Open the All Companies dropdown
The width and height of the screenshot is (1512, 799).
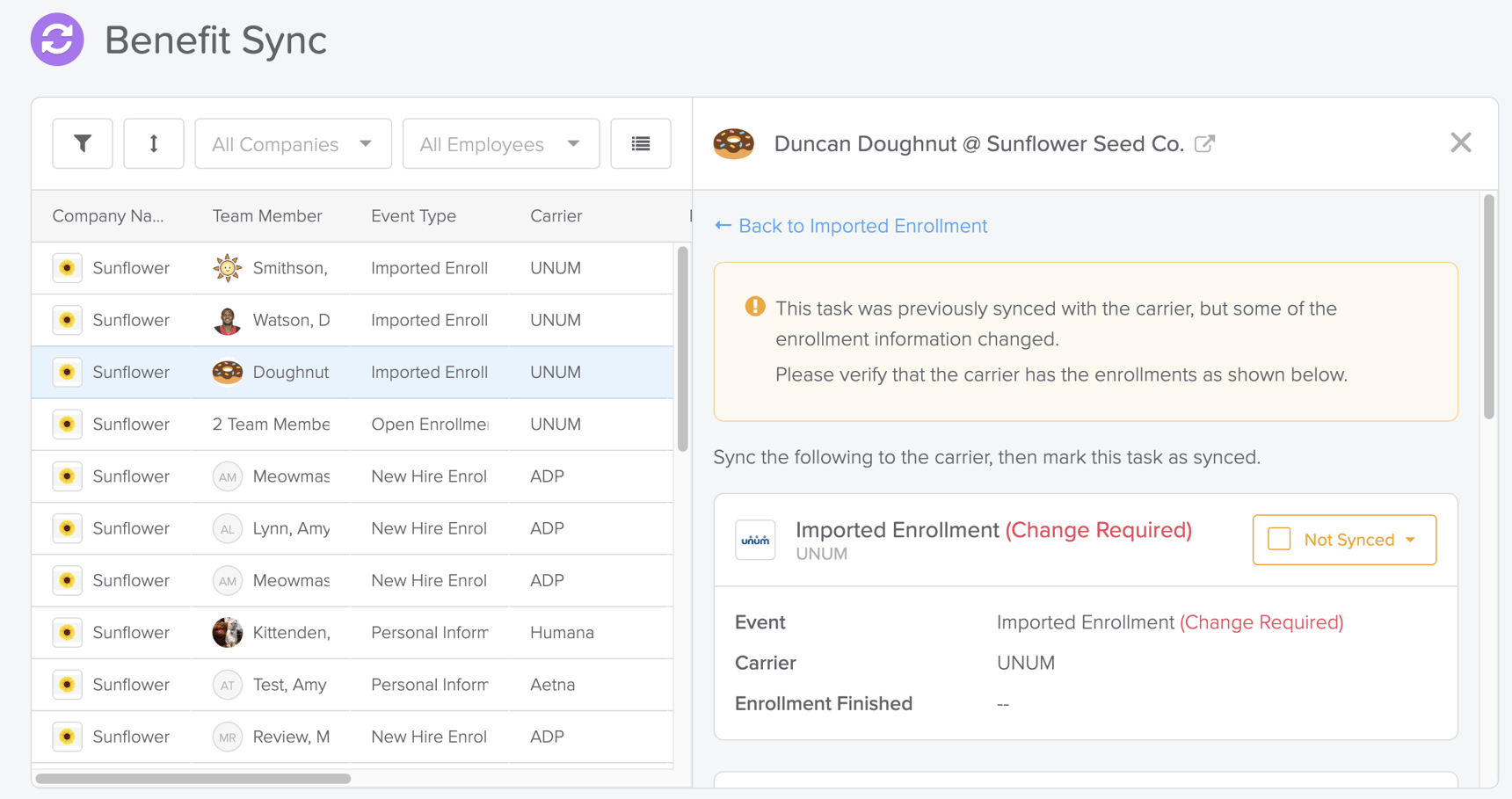[x=293, y=143]
